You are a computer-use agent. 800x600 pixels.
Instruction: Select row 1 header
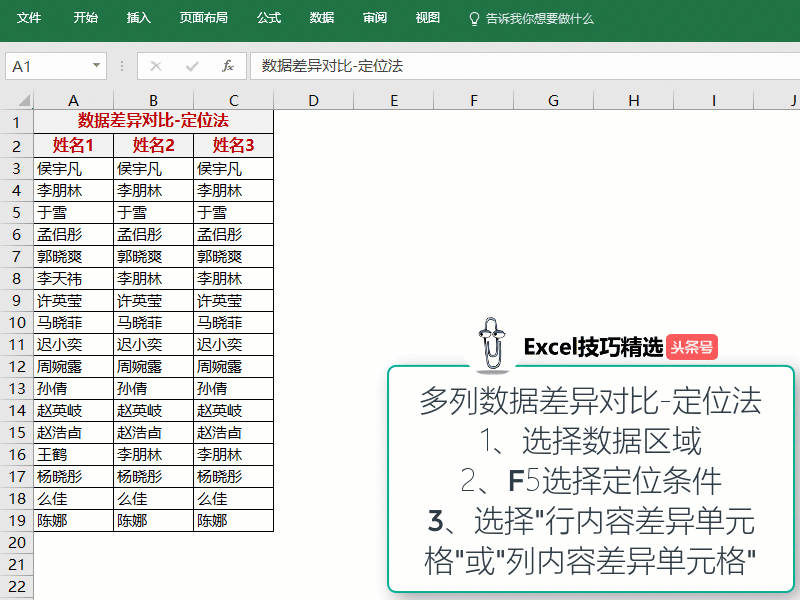[16, 122]
